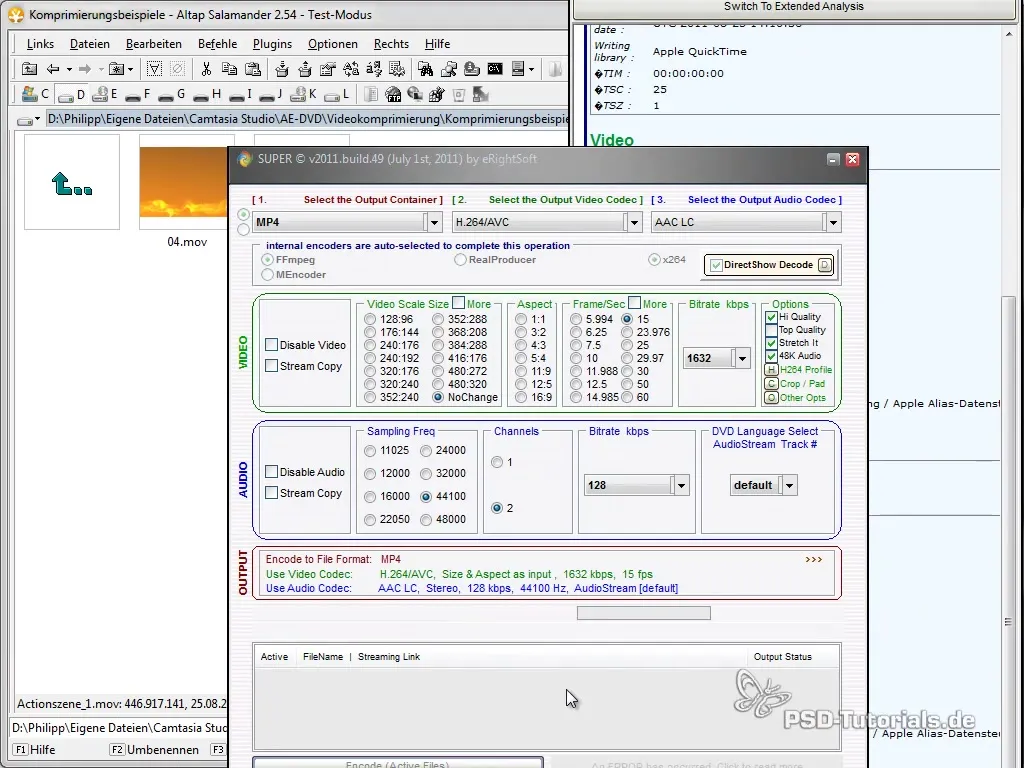1024x768 pixels.
Task: Switch to drive G in Salamander
Action: tap(172, 95)
